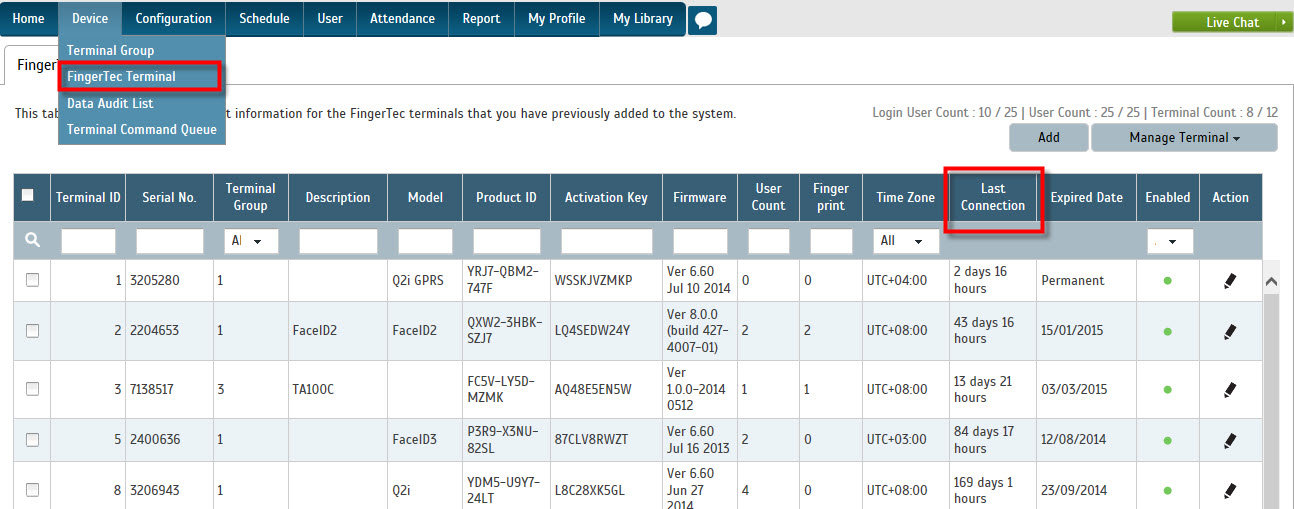The image size is (1294, 509).
Task: Click green enabled dot for terminal 3205280
Action: 1167,281
